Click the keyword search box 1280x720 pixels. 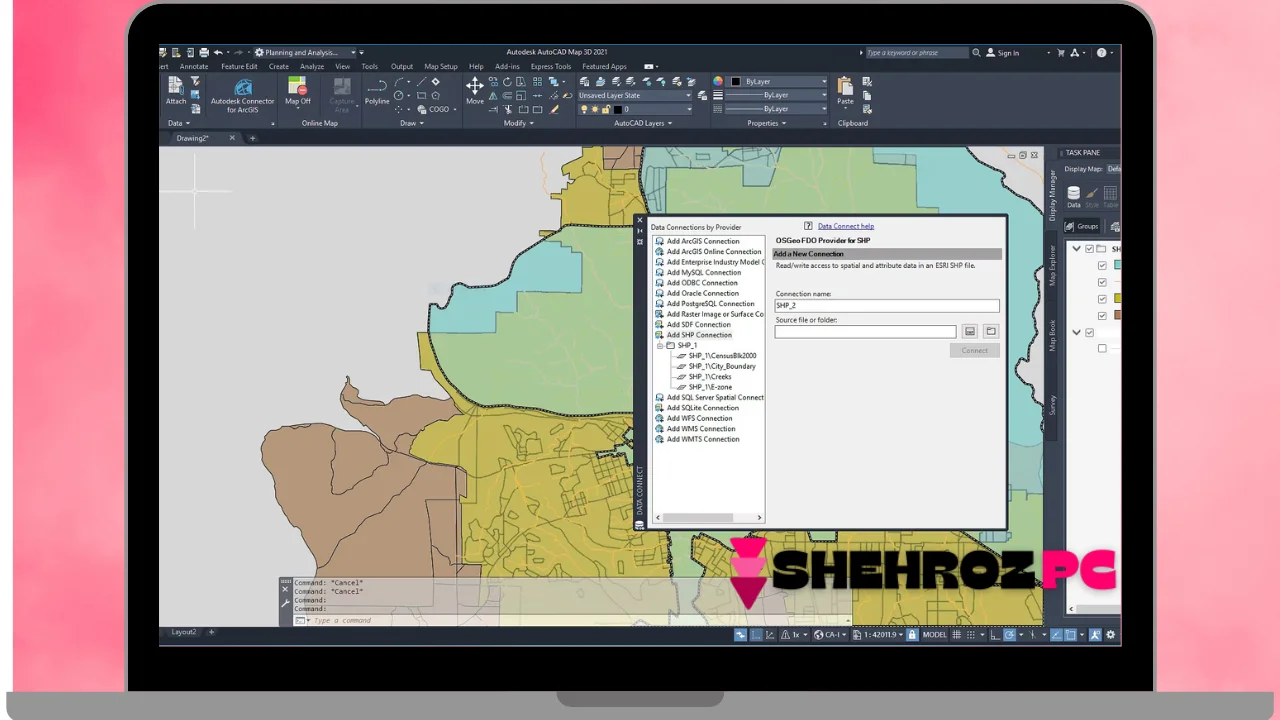pos(916,52)
